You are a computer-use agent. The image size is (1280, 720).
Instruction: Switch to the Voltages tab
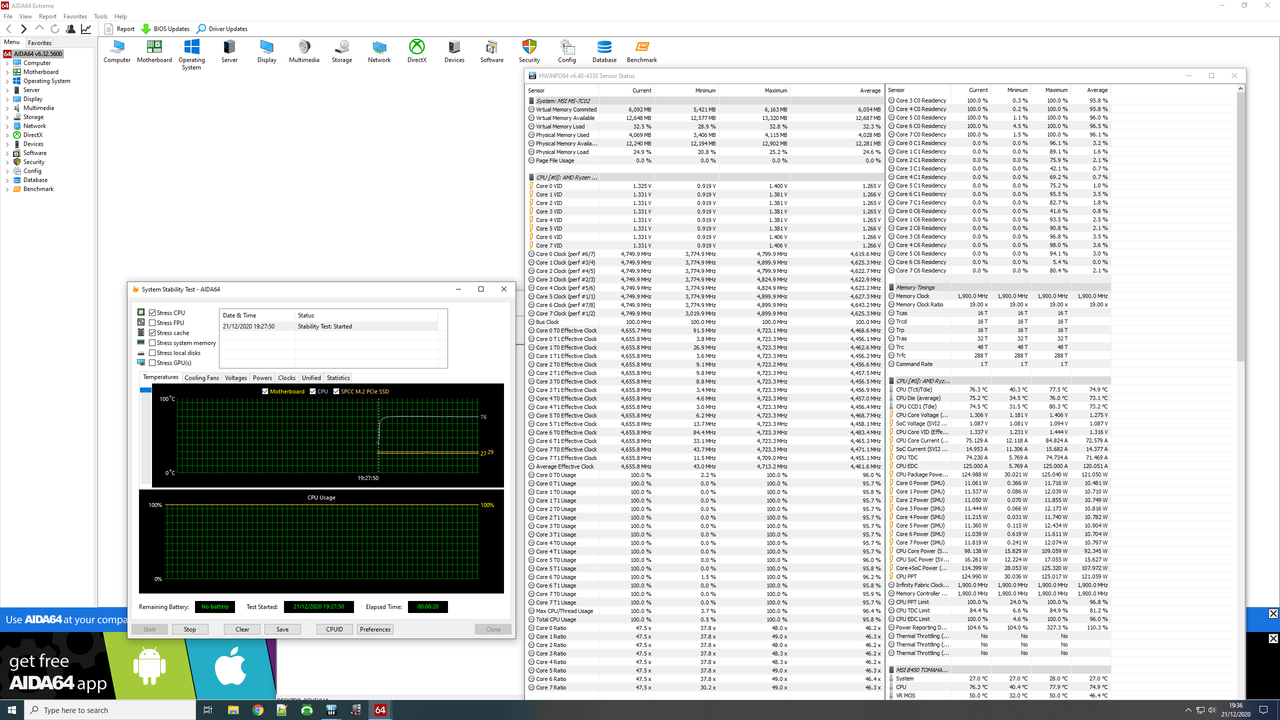click(236, 378)
